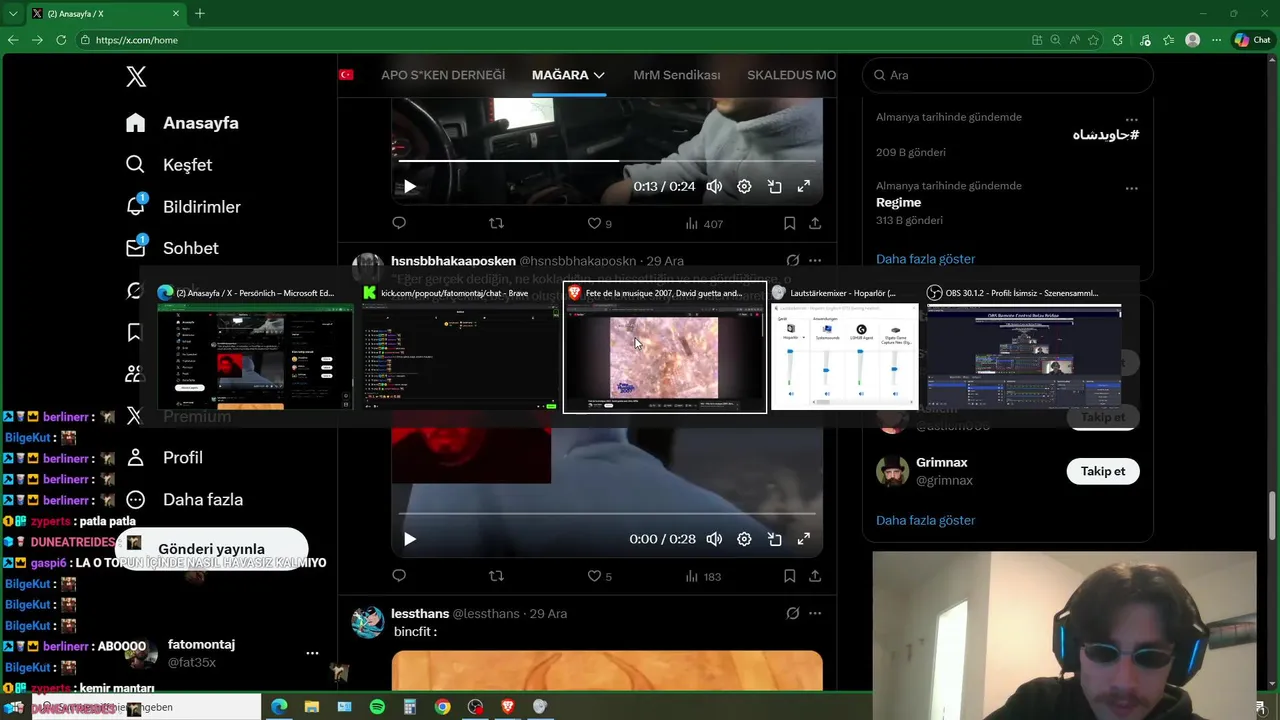Select kick.com chat Brave window thumbnail
This screenshot has width=1280, height=720.
point(459,347)
